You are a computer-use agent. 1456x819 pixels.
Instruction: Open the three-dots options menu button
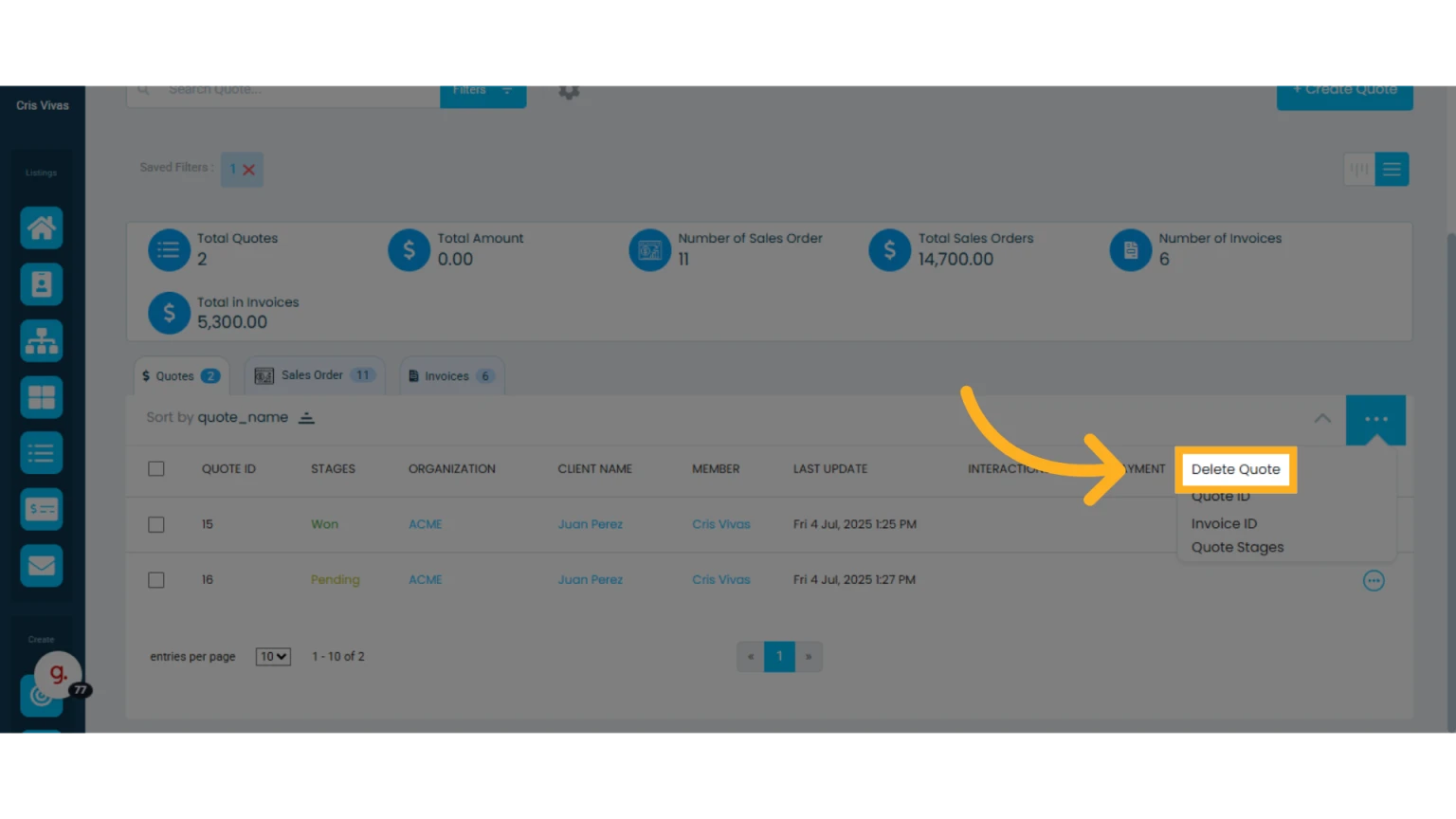click(1375, 419)
